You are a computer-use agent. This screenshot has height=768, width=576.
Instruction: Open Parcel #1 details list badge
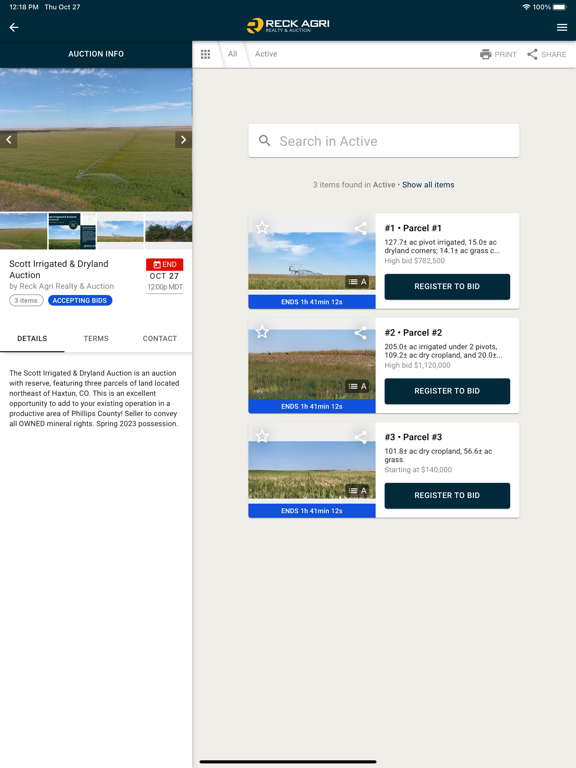click(x=357, y=282)
